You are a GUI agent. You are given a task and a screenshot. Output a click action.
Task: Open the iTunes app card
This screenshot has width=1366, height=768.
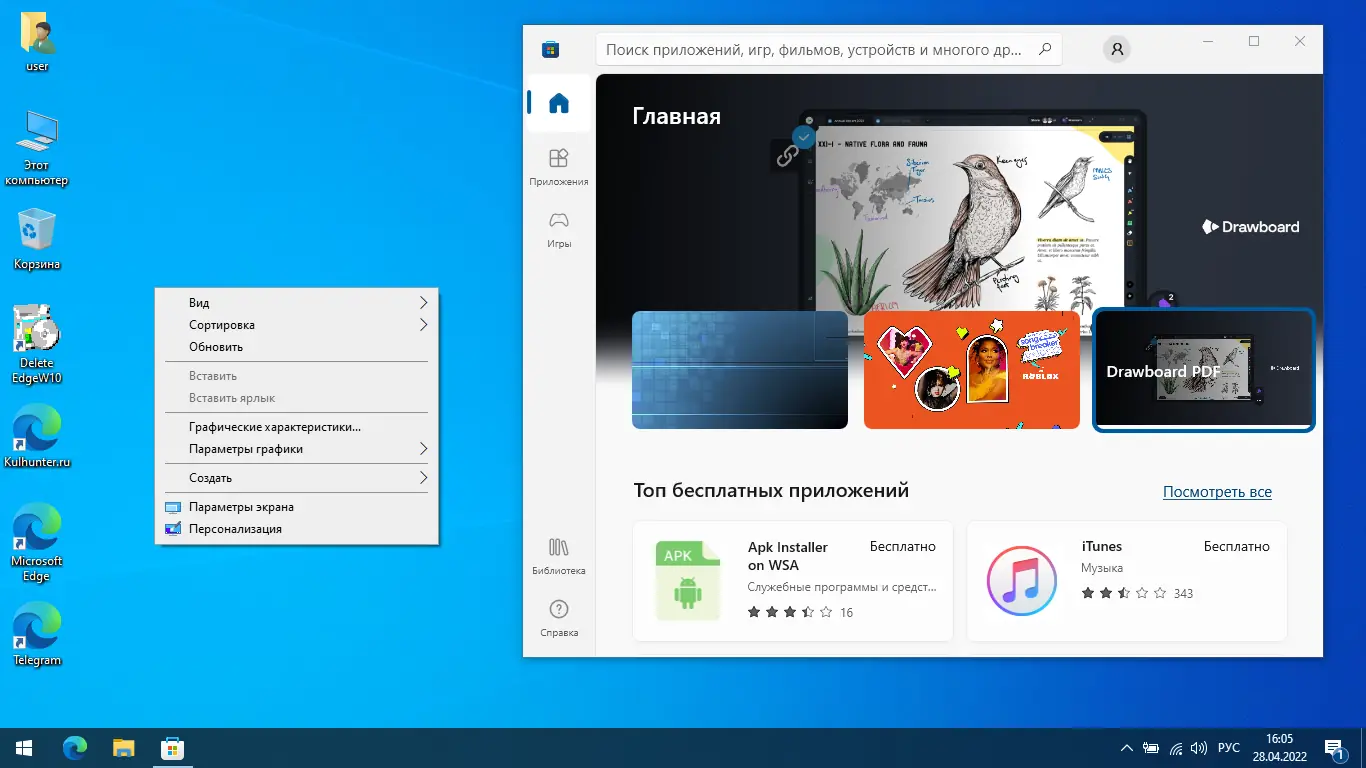coord(1126,580)
